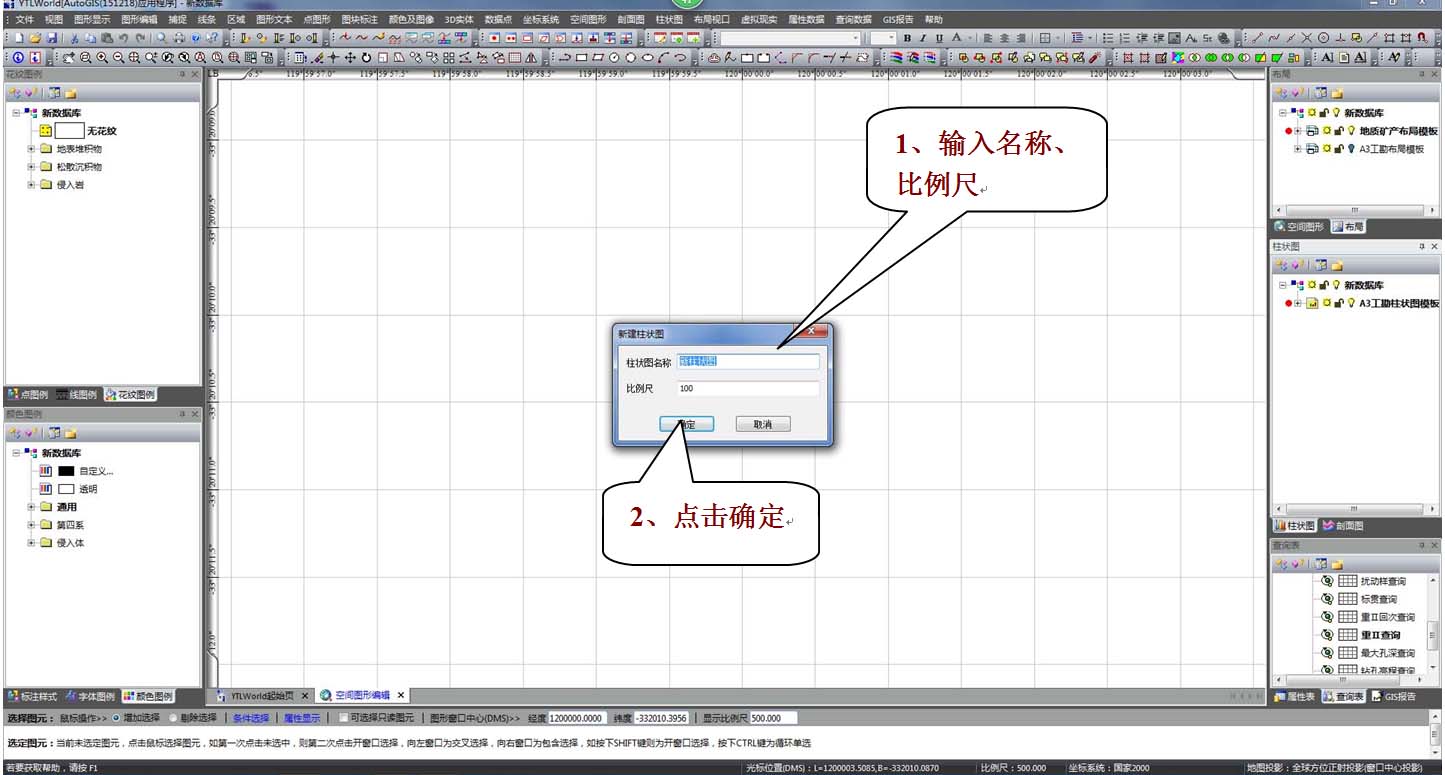
Task: Open the font size dropdown
Action: [892, 38]
